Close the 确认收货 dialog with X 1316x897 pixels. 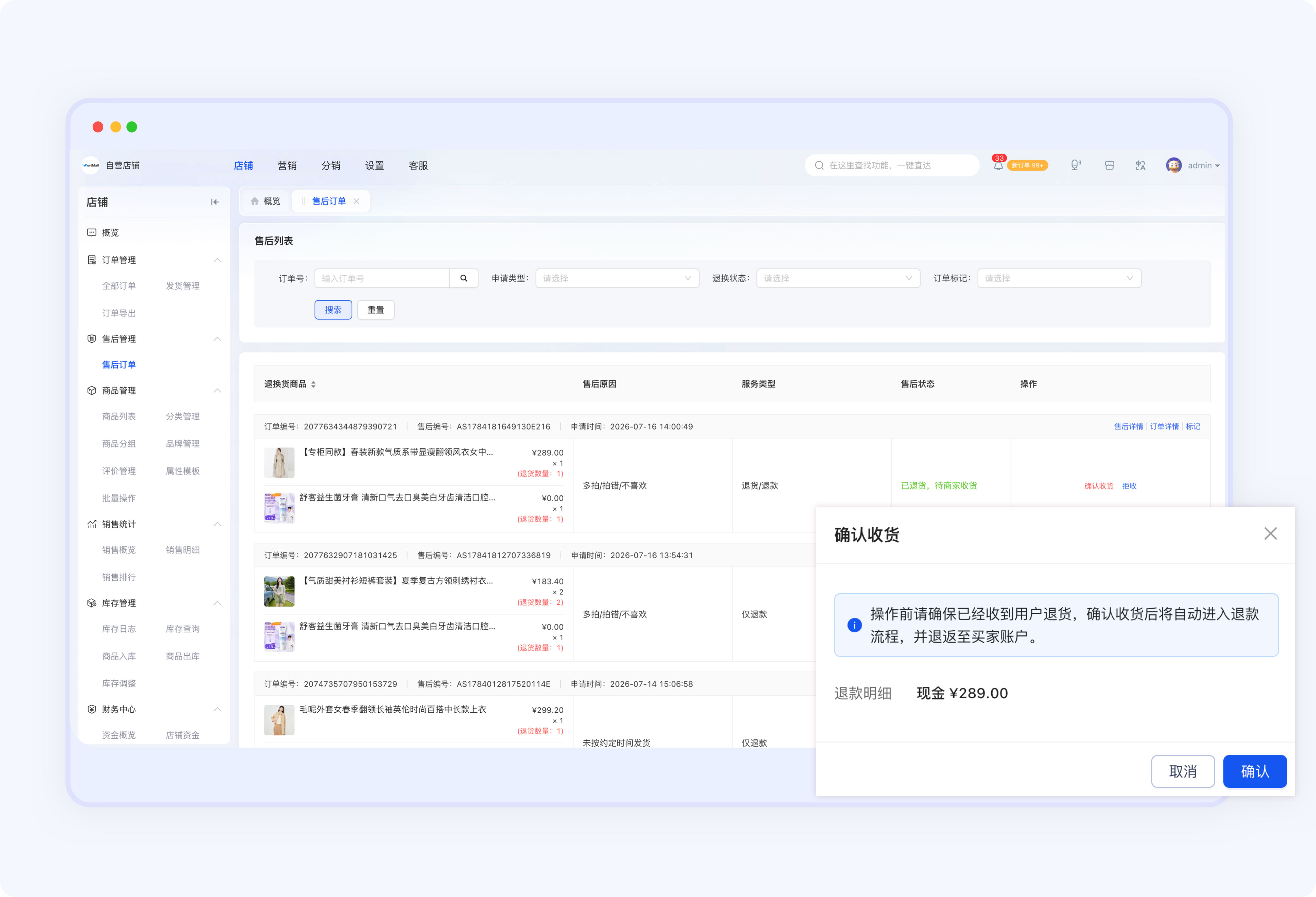pos(1270,533)
